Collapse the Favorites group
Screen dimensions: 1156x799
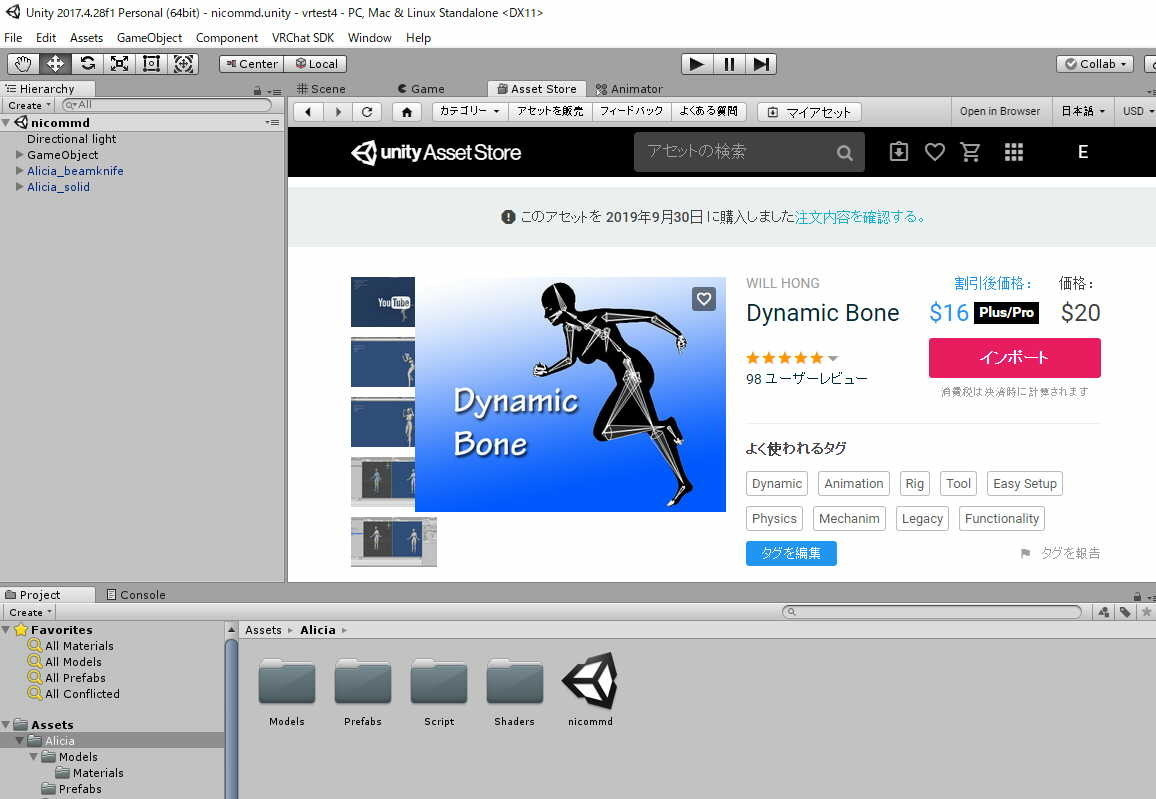point(7,630)
